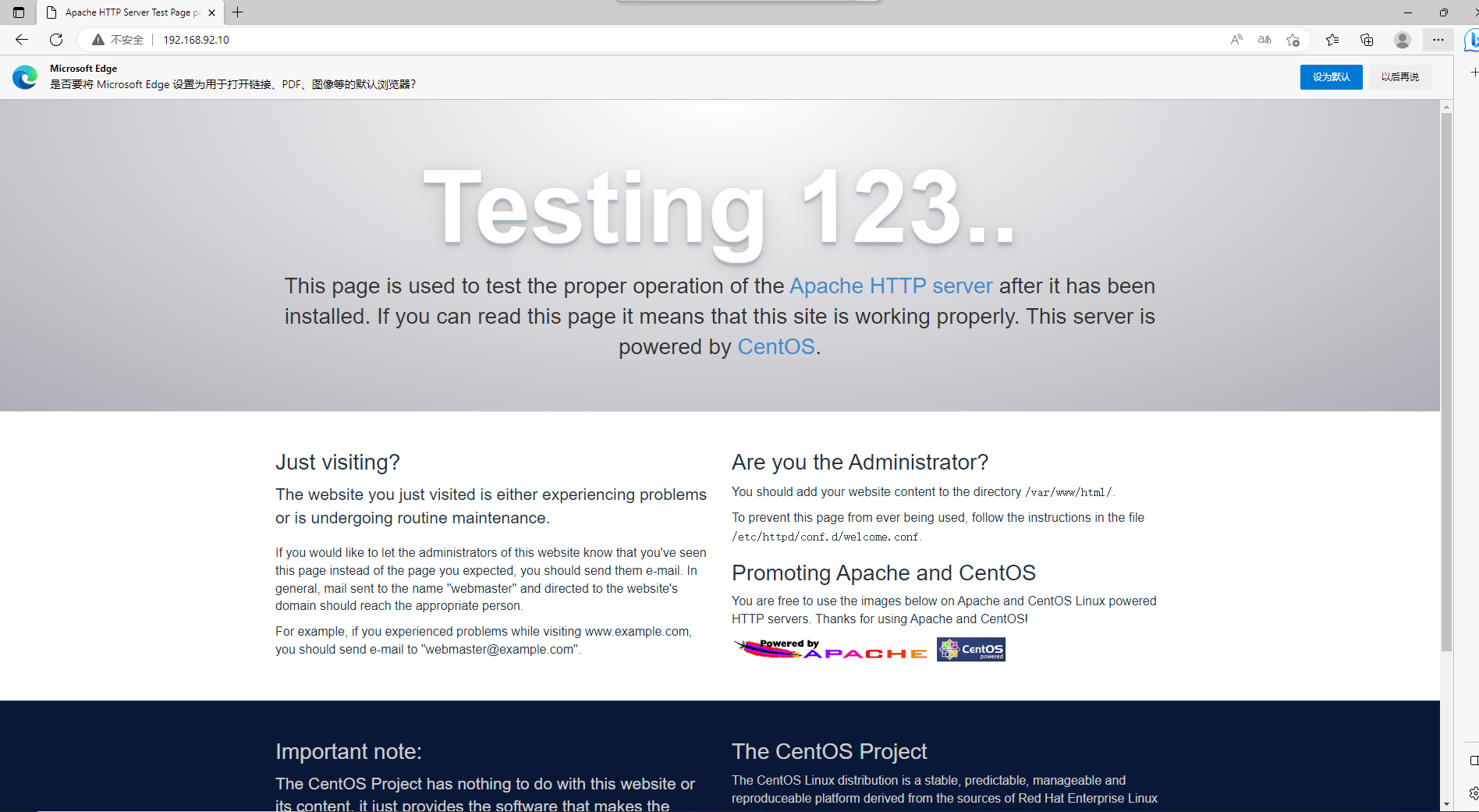The image size is (1479, 812).
Task: Open the profile avatar menu
Action: pyautogui.click(x=1403, y=40)
